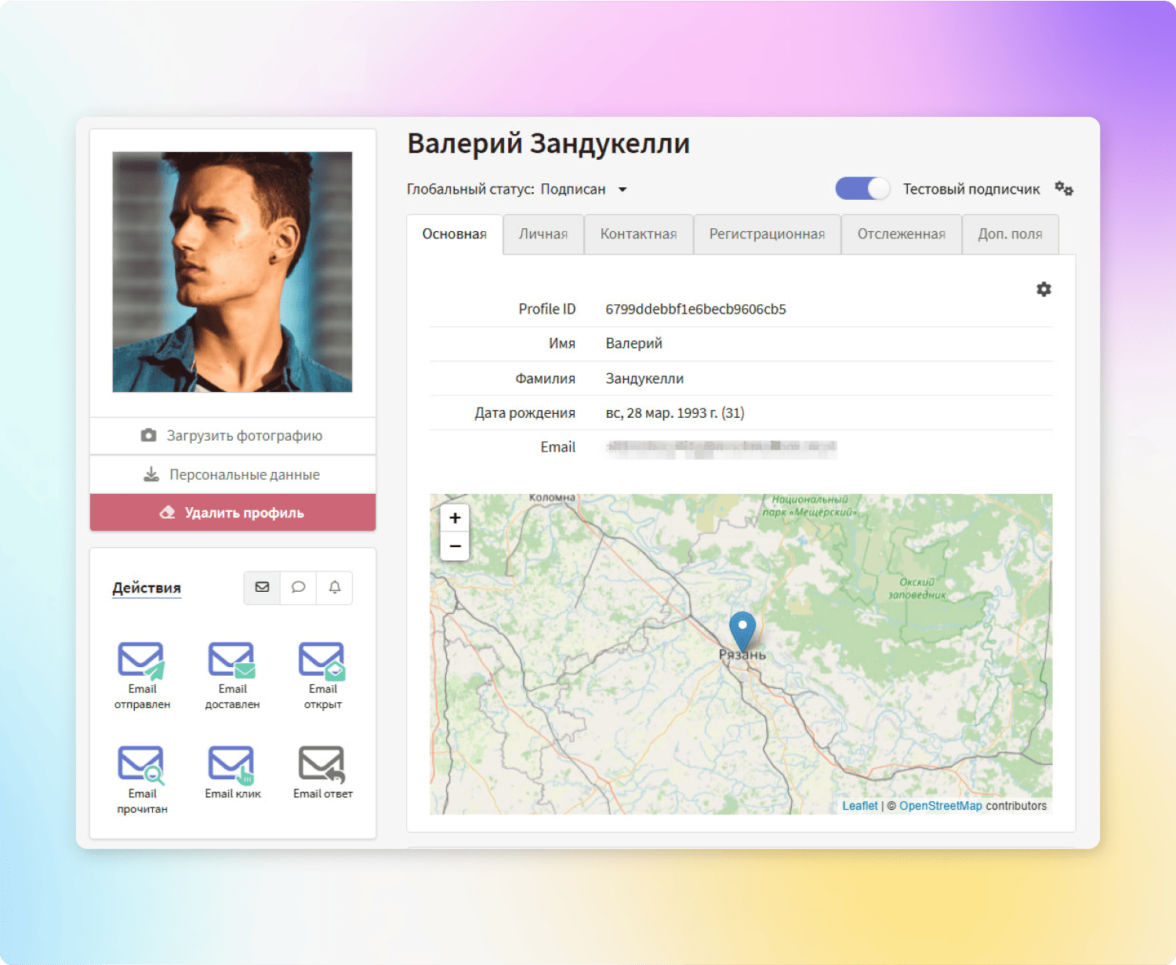Select the Отслеженная tab
1176x965 pixels.
901,234
